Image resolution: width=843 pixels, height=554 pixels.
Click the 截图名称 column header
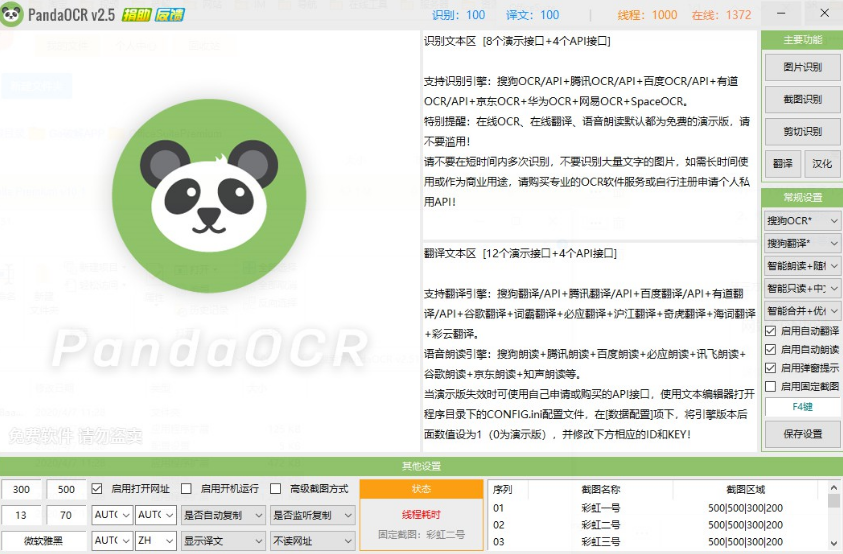601,489
